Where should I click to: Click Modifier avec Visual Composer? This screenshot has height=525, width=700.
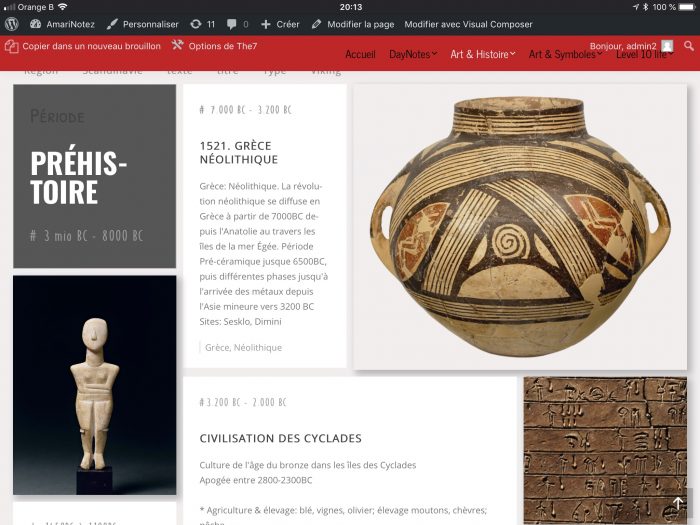468,25
